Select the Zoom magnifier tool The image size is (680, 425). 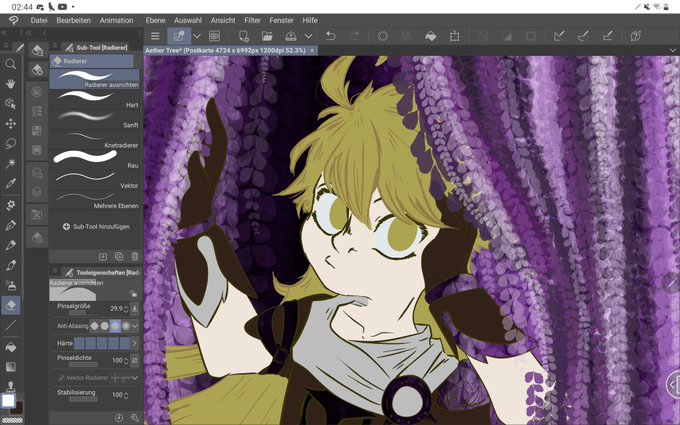click(x=10, y=64)
